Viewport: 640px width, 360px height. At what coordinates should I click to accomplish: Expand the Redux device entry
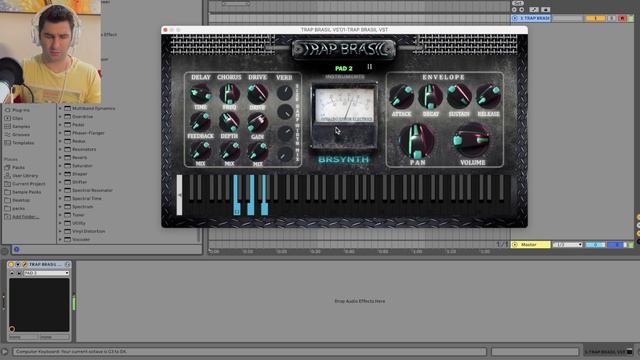[60, 141]
